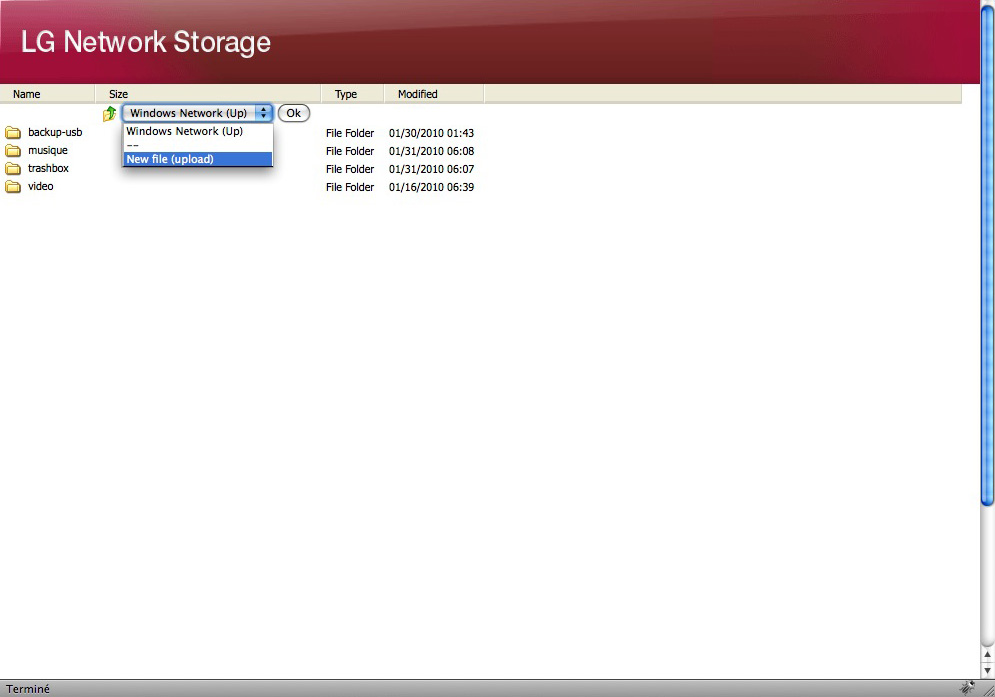995x697 pixels.
Task: Open the Windows Network (Up) dropdown
Action: [197, 113]
